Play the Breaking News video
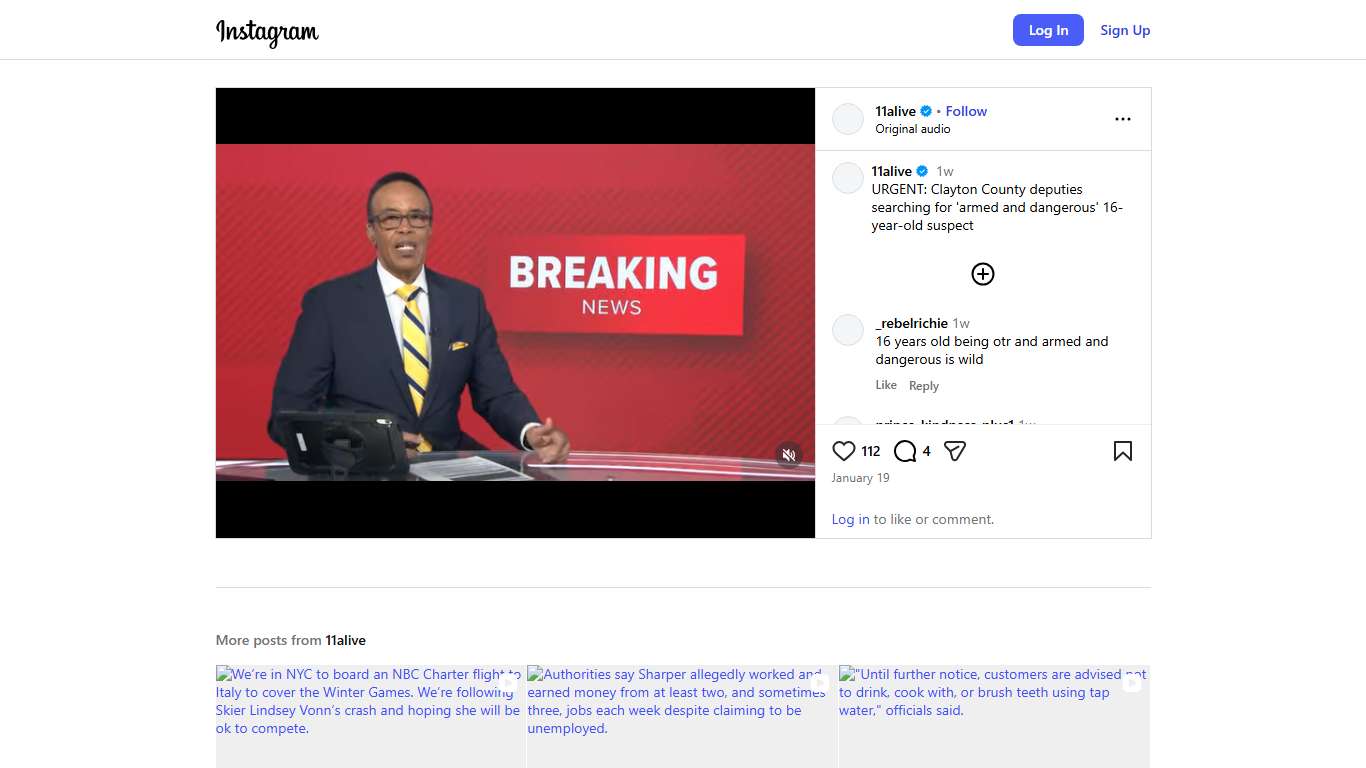The image size is (1366, 768). (x=515, y=312)
